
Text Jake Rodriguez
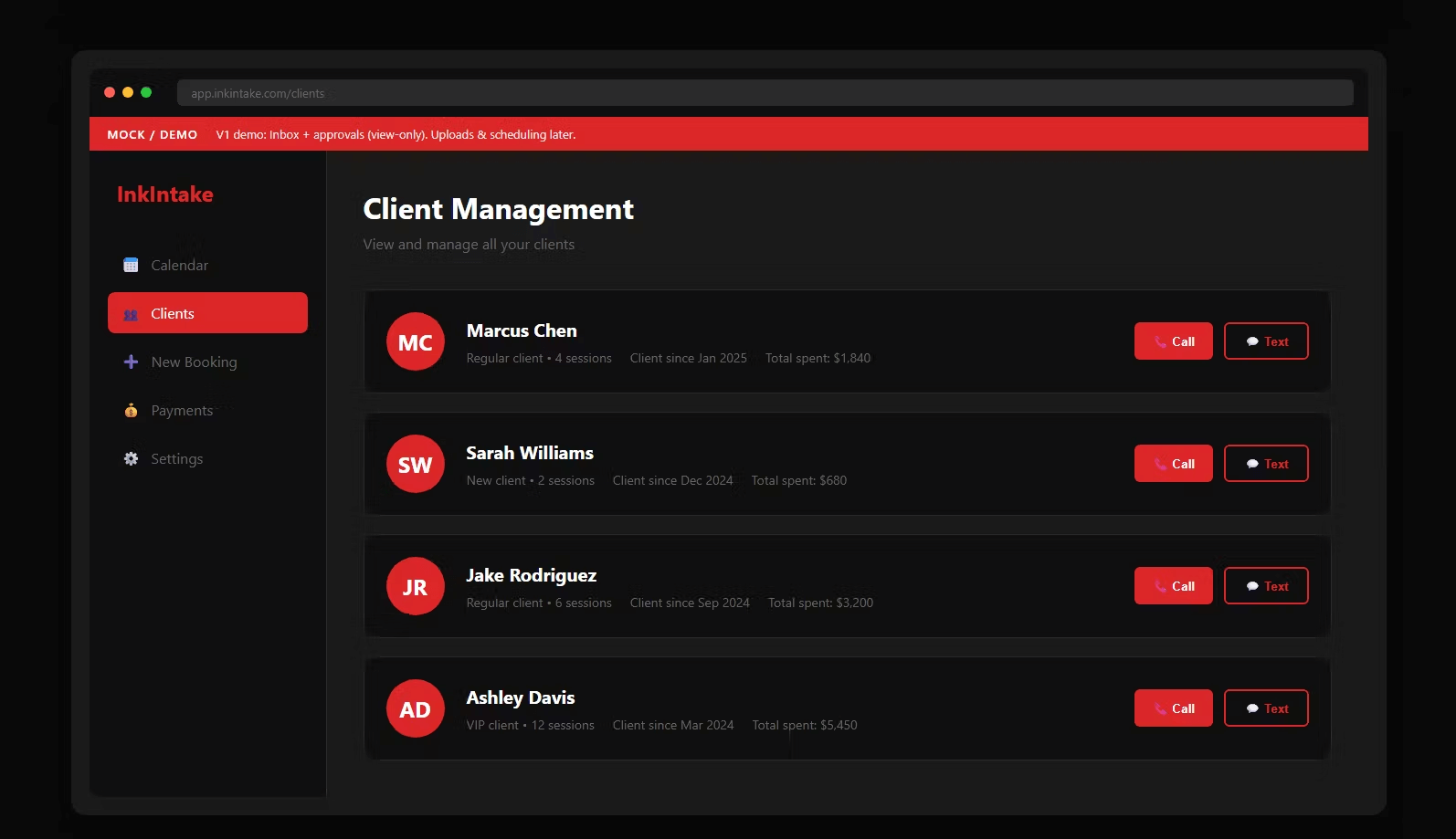(1266, 586)
